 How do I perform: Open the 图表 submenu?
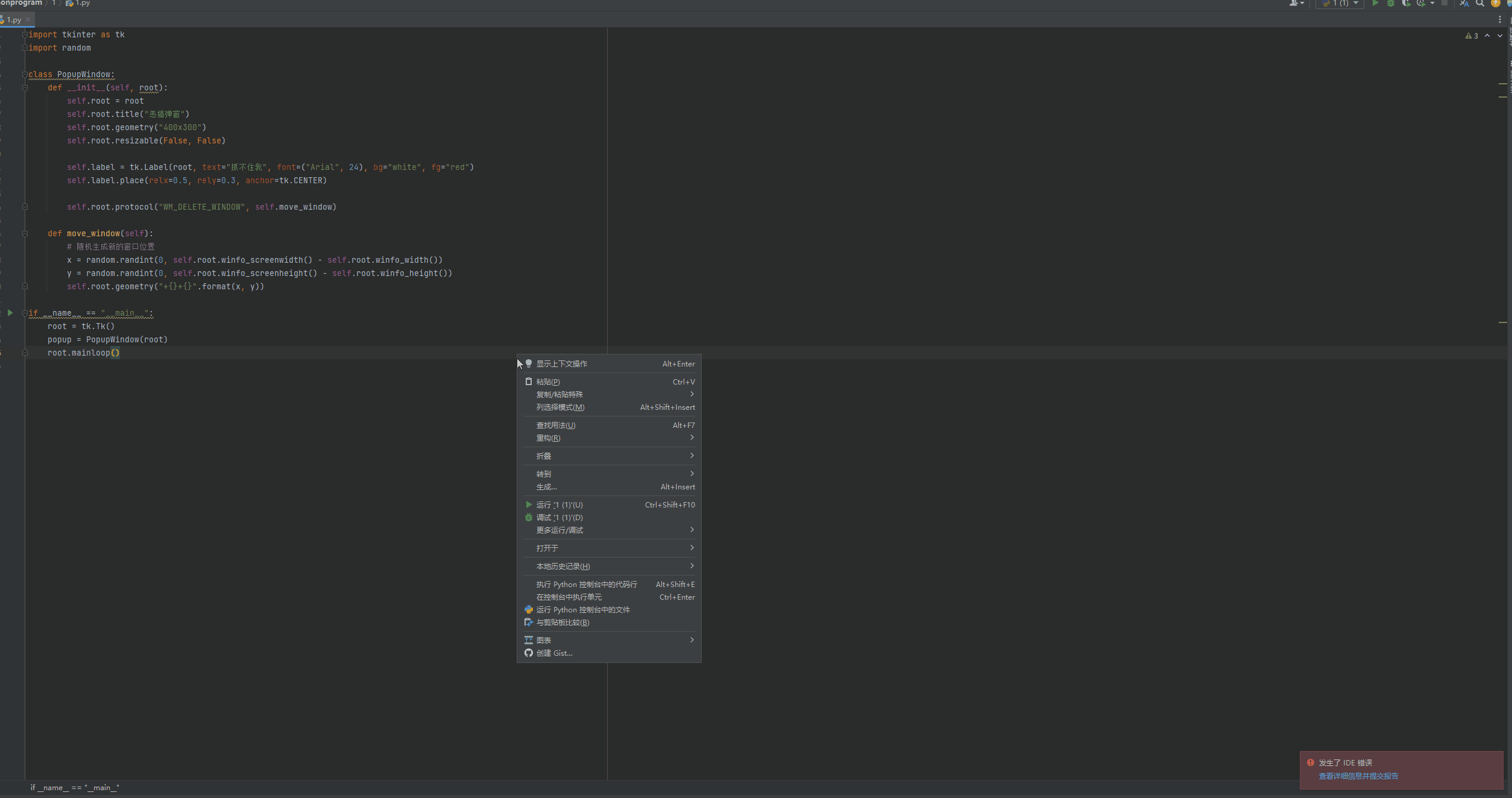click(x=609, y=641)
